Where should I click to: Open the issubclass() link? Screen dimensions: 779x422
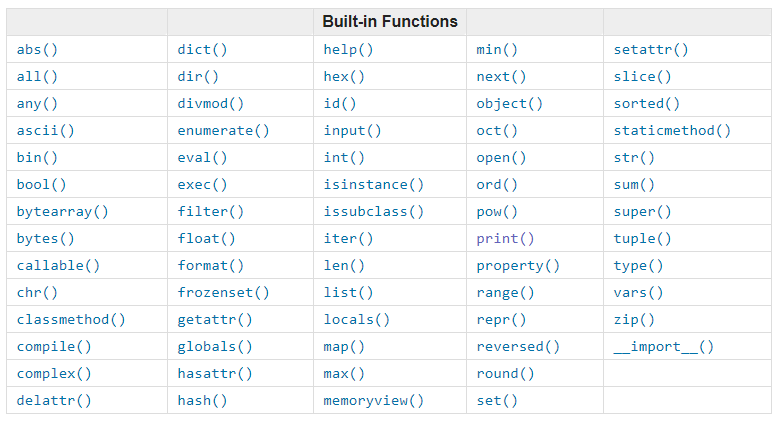click(x=373, y=211)
